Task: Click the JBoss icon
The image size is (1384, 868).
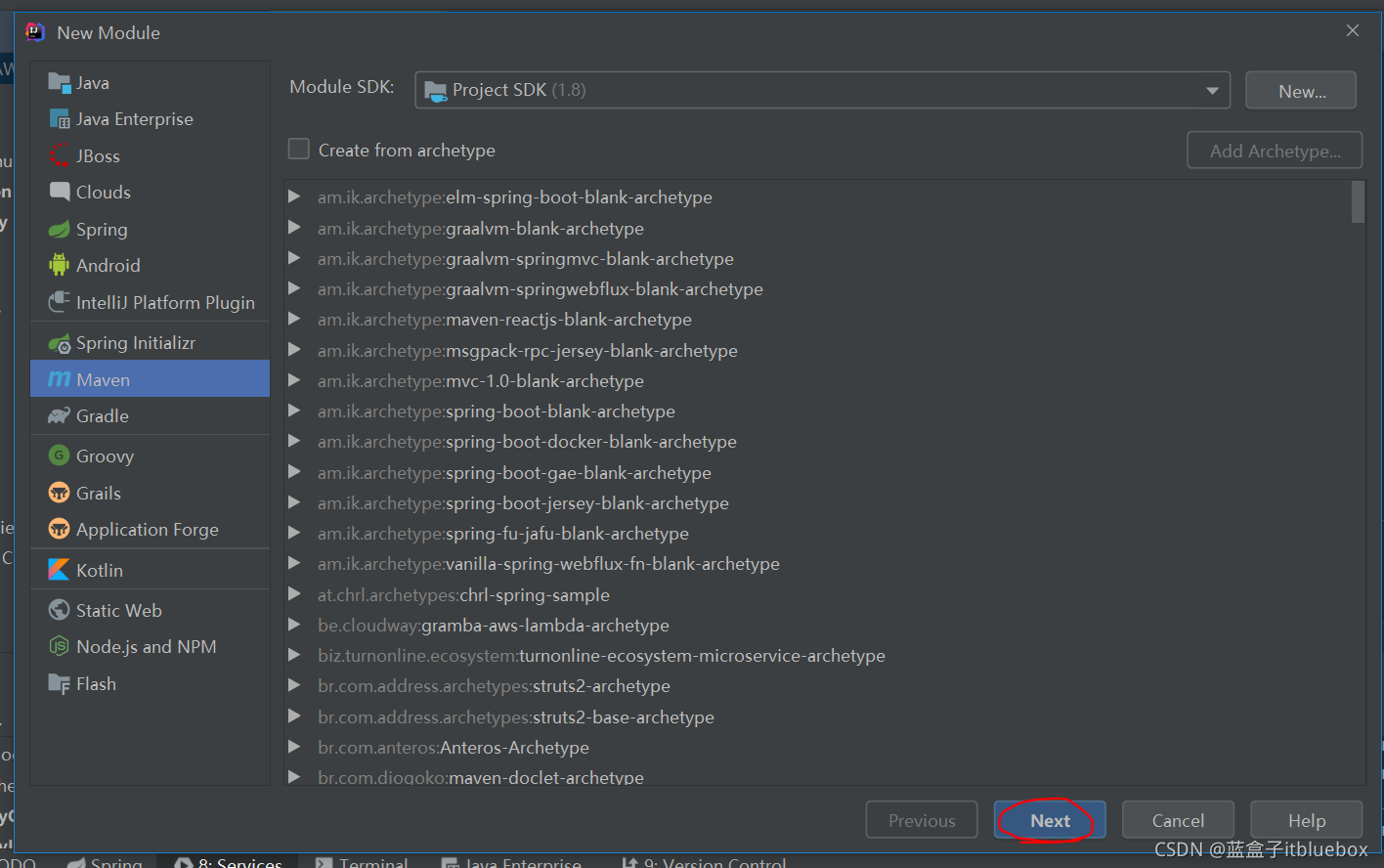Action: coord(60,155)
